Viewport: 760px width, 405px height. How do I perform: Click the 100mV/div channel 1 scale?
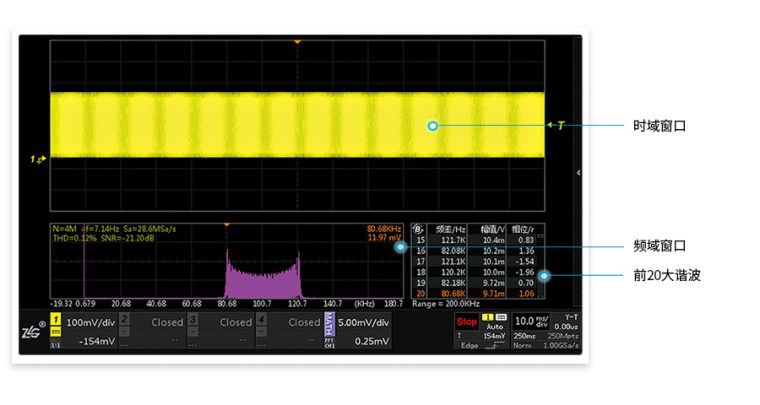pyautogui.click(x=90, y=323)
